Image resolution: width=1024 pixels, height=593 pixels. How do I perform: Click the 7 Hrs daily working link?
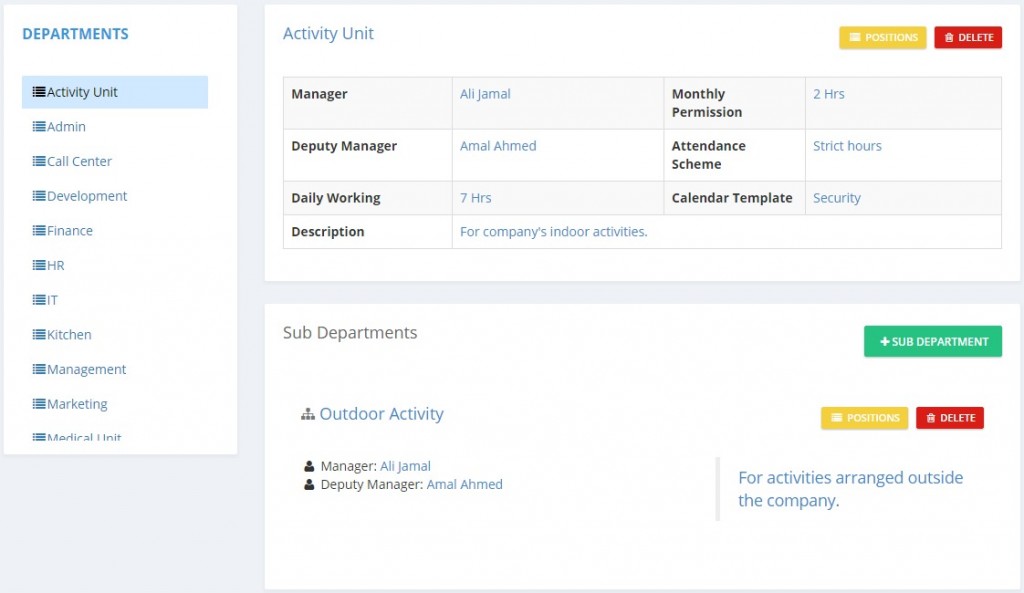point(476,198)
